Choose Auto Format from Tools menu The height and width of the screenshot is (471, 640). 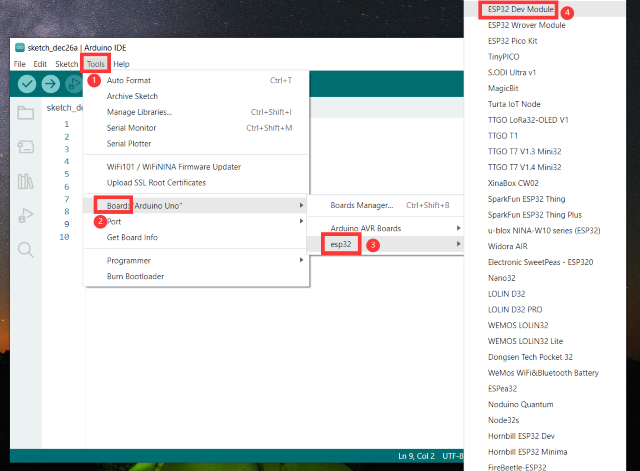196,80
